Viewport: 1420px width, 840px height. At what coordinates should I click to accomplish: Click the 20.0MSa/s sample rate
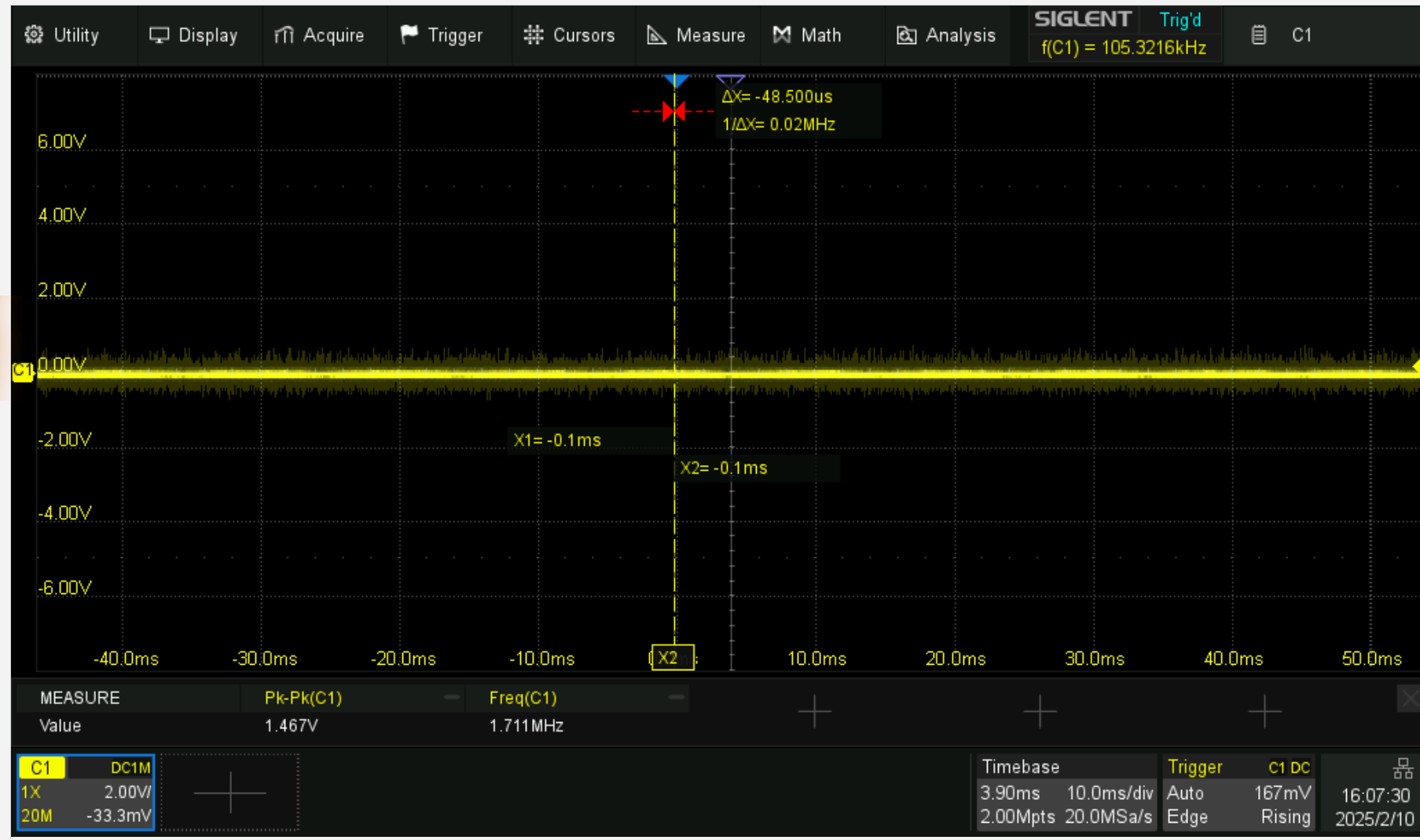1109,817
